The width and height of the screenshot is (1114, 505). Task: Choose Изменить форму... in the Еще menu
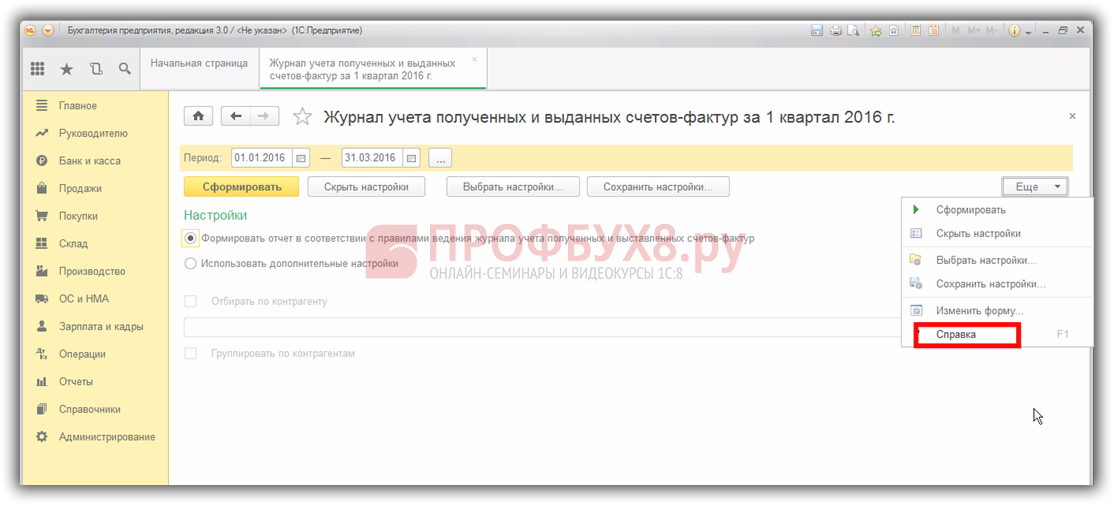[x=997, y=311]
